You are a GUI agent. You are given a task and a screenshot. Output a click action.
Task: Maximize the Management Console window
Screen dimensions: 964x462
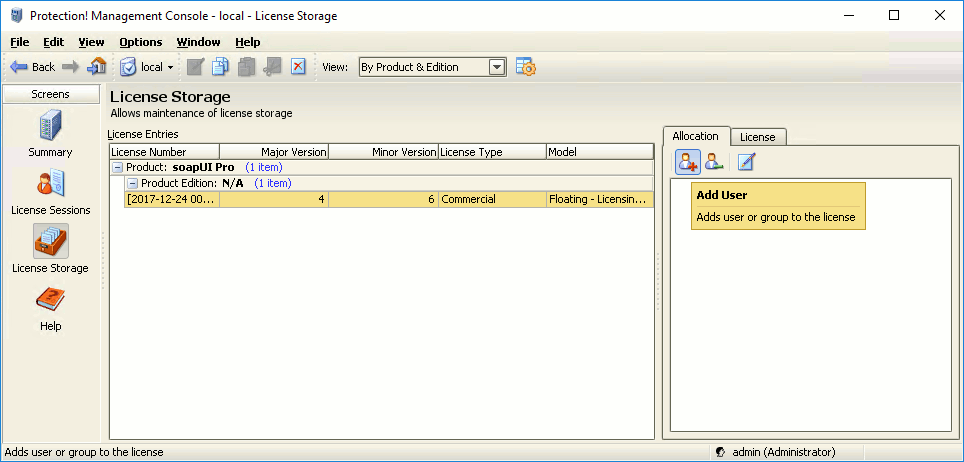click(894, 15)
